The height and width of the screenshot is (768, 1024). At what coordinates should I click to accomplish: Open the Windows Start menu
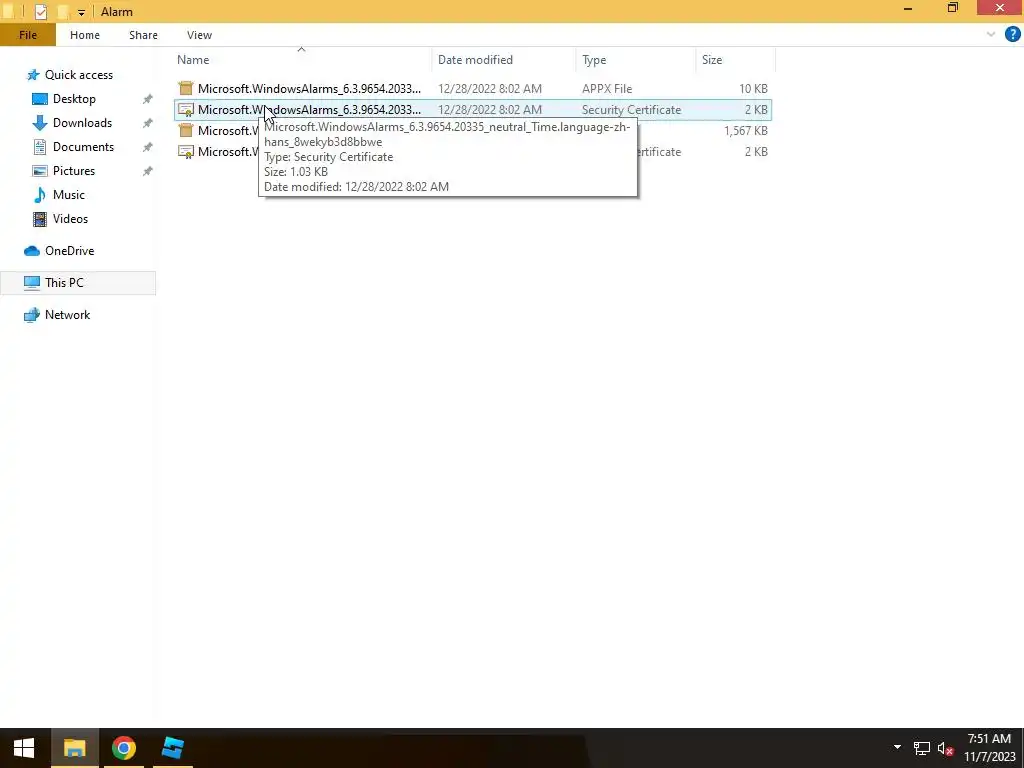pyautogui.click(x=24, y=748)
